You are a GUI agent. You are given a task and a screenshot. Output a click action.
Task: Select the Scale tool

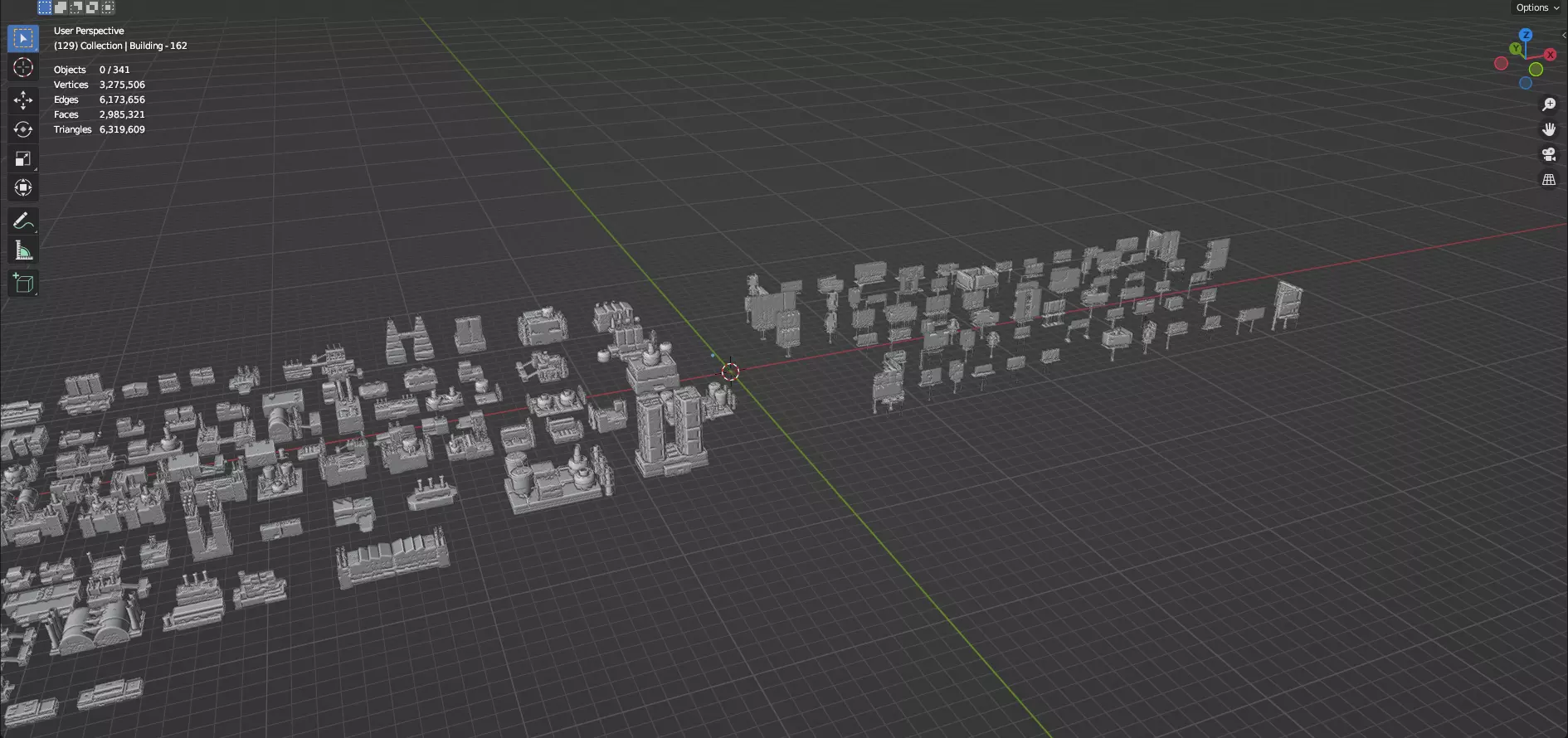(23, 158)
